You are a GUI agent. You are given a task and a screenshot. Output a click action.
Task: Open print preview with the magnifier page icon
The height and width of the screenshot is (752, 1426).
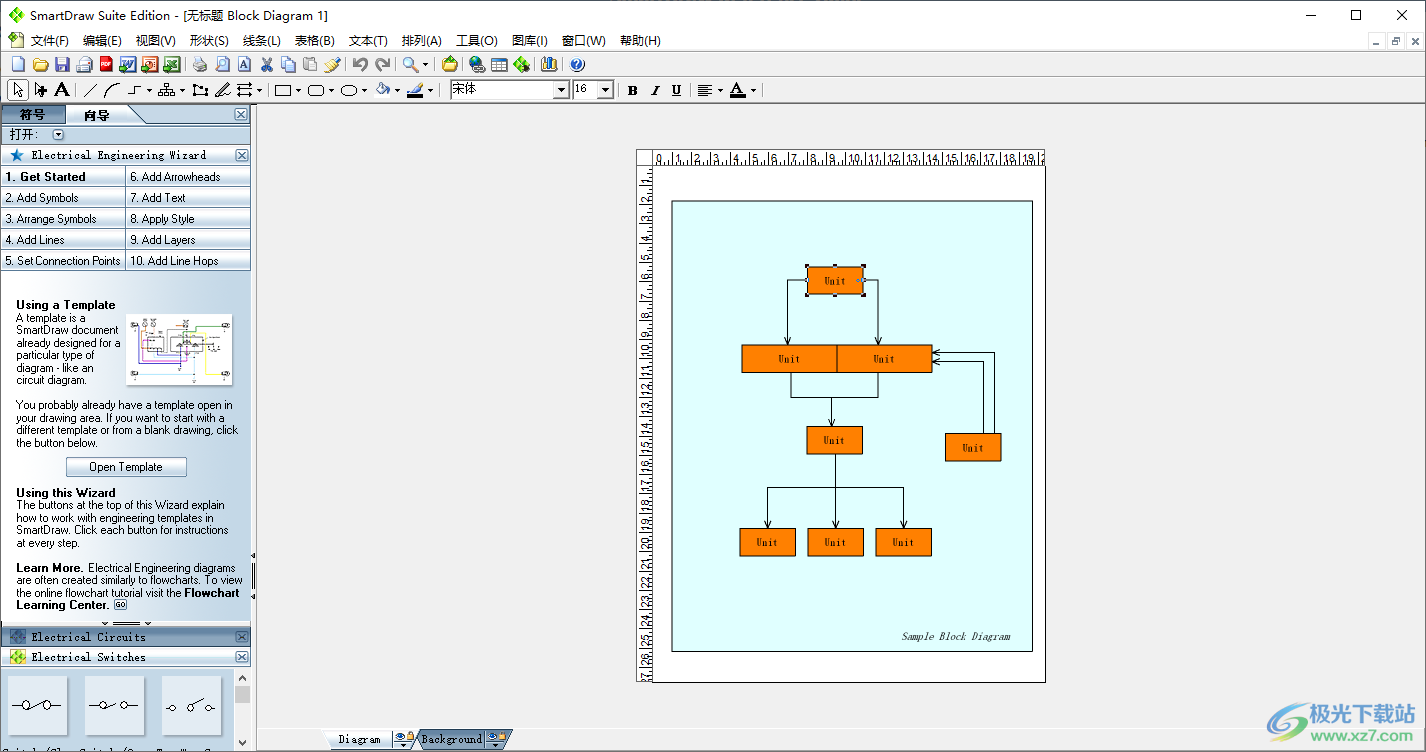(222, 64)
